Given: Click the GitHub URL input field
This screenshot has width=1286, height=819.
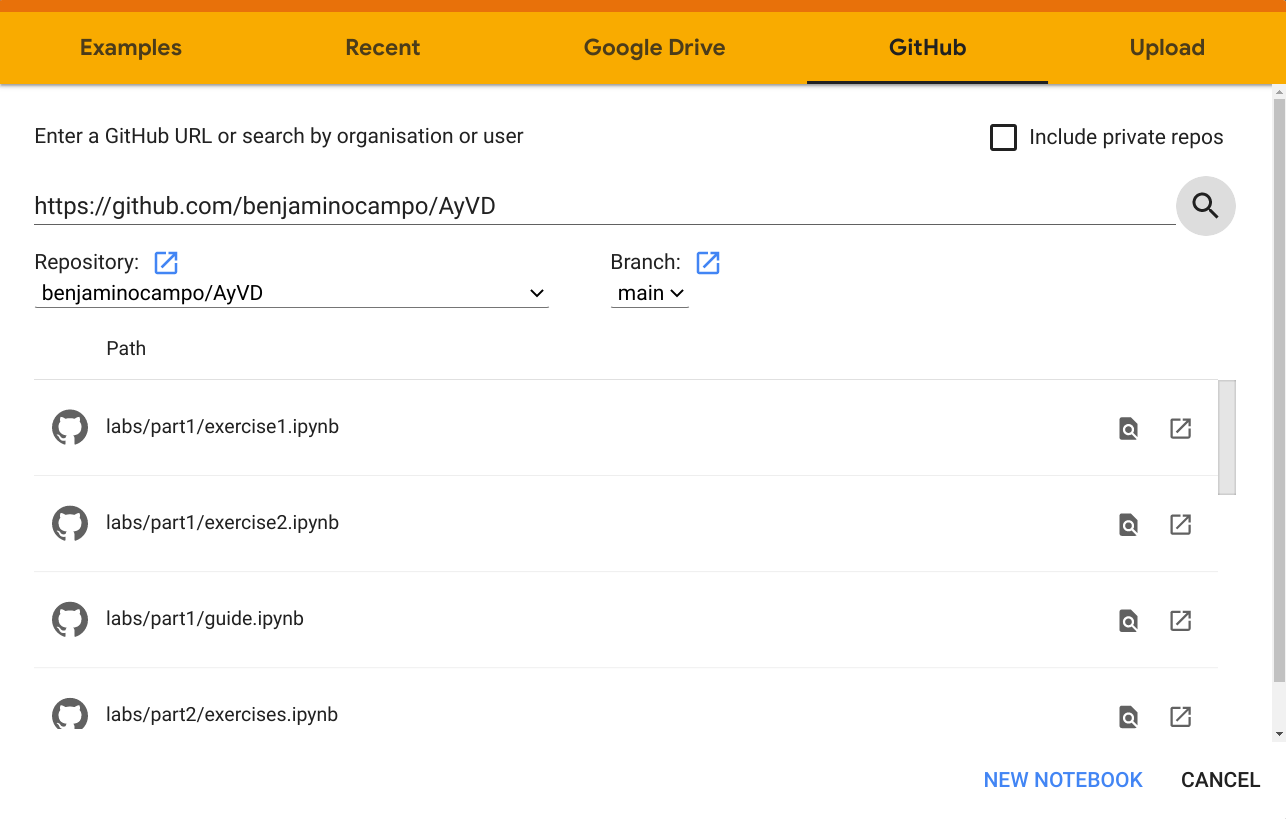Looking at the screenshot, I should 605,207.
